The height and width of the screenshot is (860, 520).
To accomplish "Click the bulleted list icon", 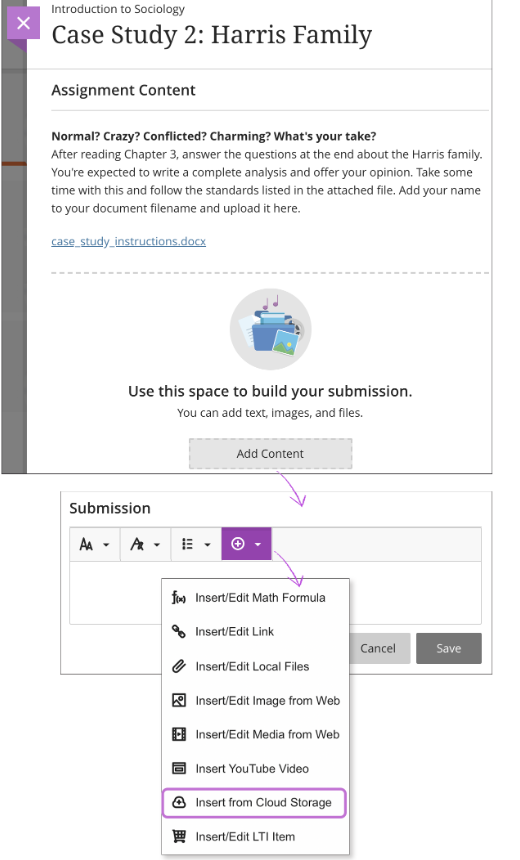I will 188,544.
